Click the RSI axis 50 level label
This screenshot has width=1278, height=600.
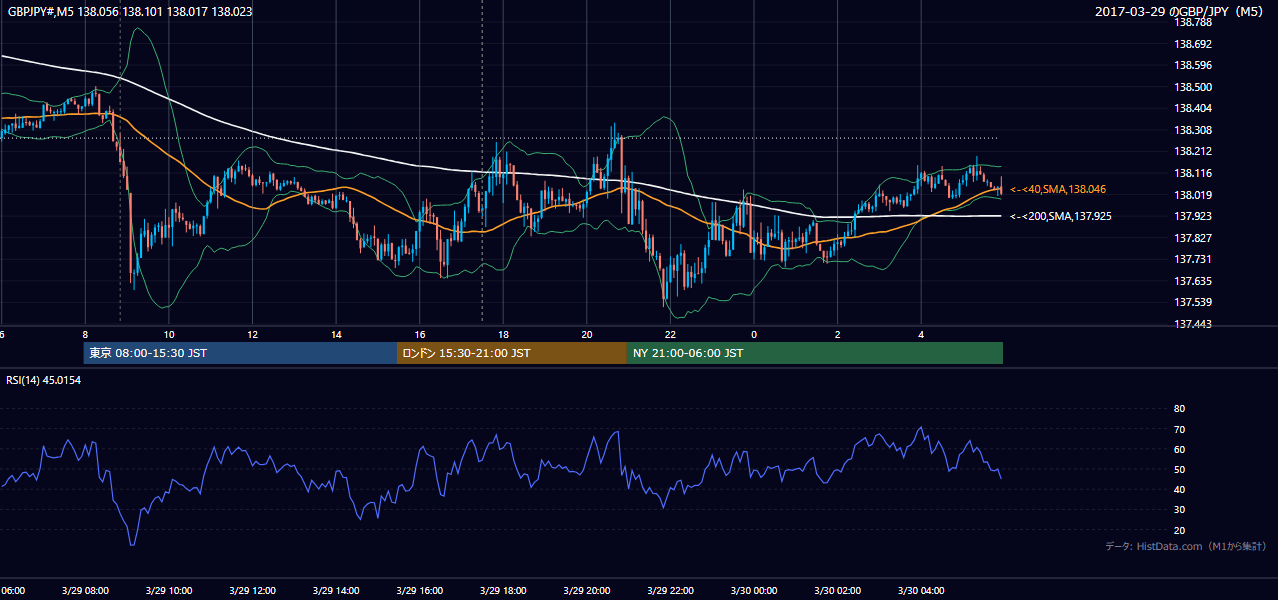coord(1179,469)
